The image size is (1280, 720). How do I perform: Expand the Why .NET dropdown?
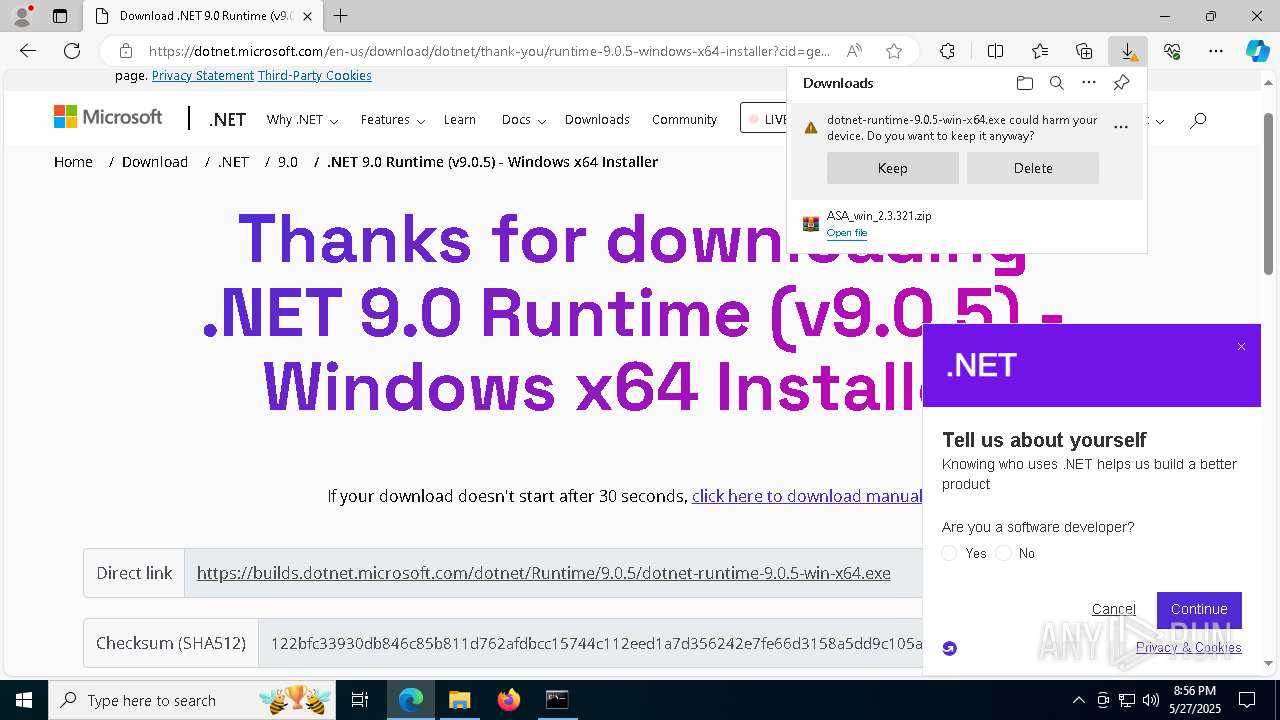click(x=302, y=120)
